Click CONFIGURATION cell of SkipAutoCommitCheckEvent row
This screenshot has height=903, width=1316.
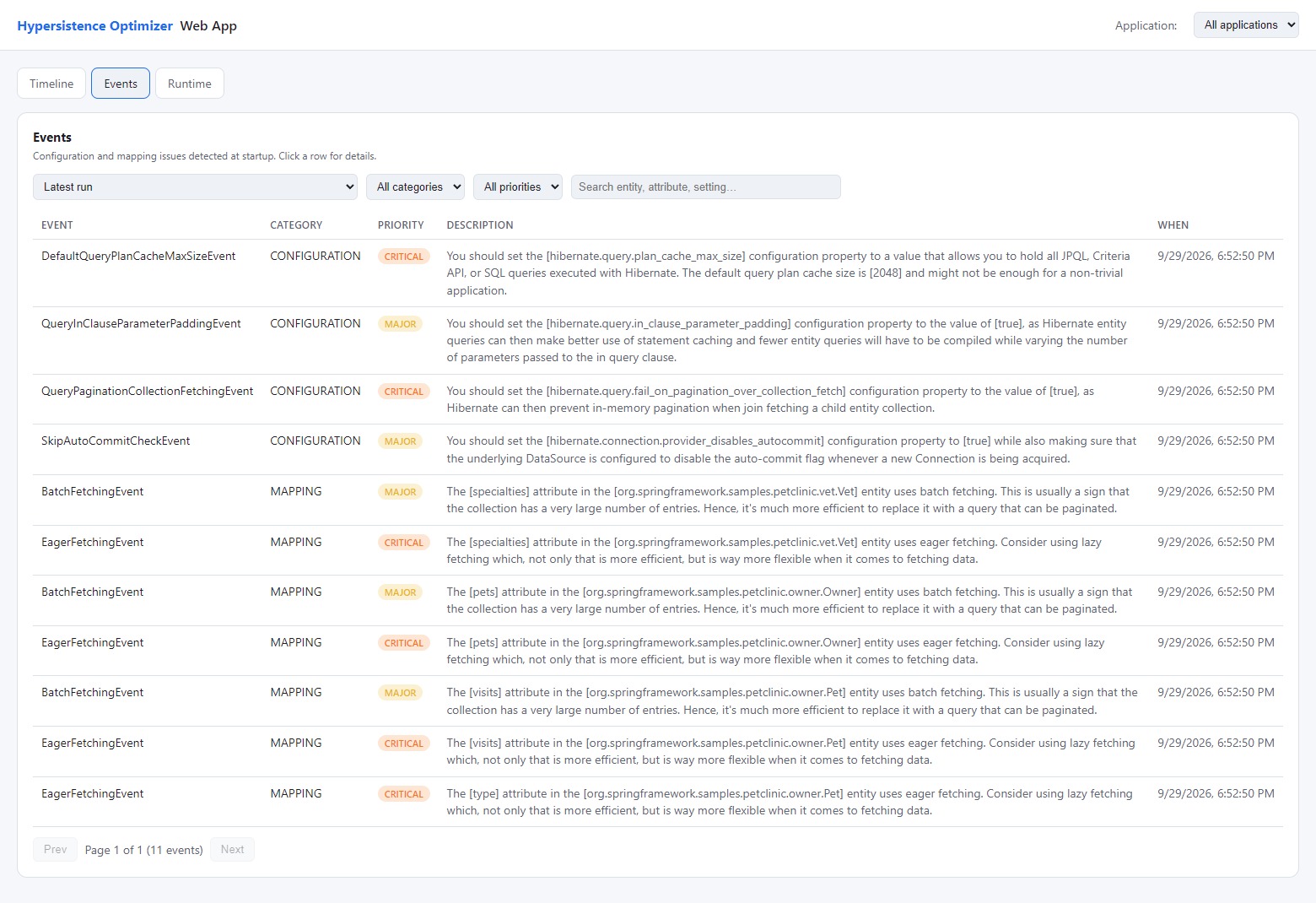pyautogui.click(x=316, y=441)
